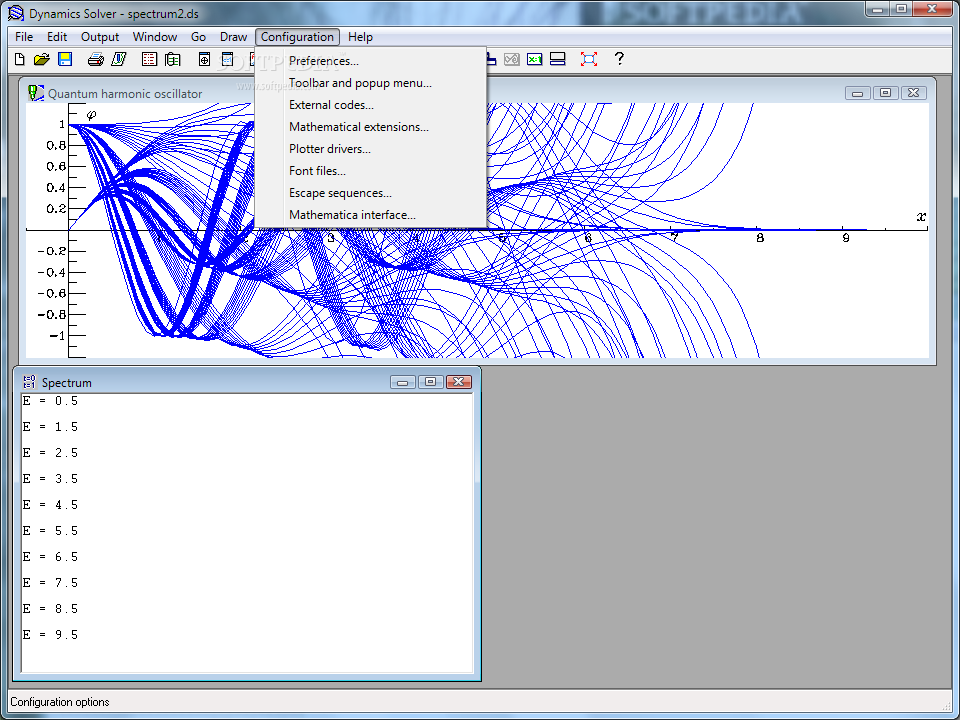
Task: Click the Print toolbar icon
Action: [96, 59]
